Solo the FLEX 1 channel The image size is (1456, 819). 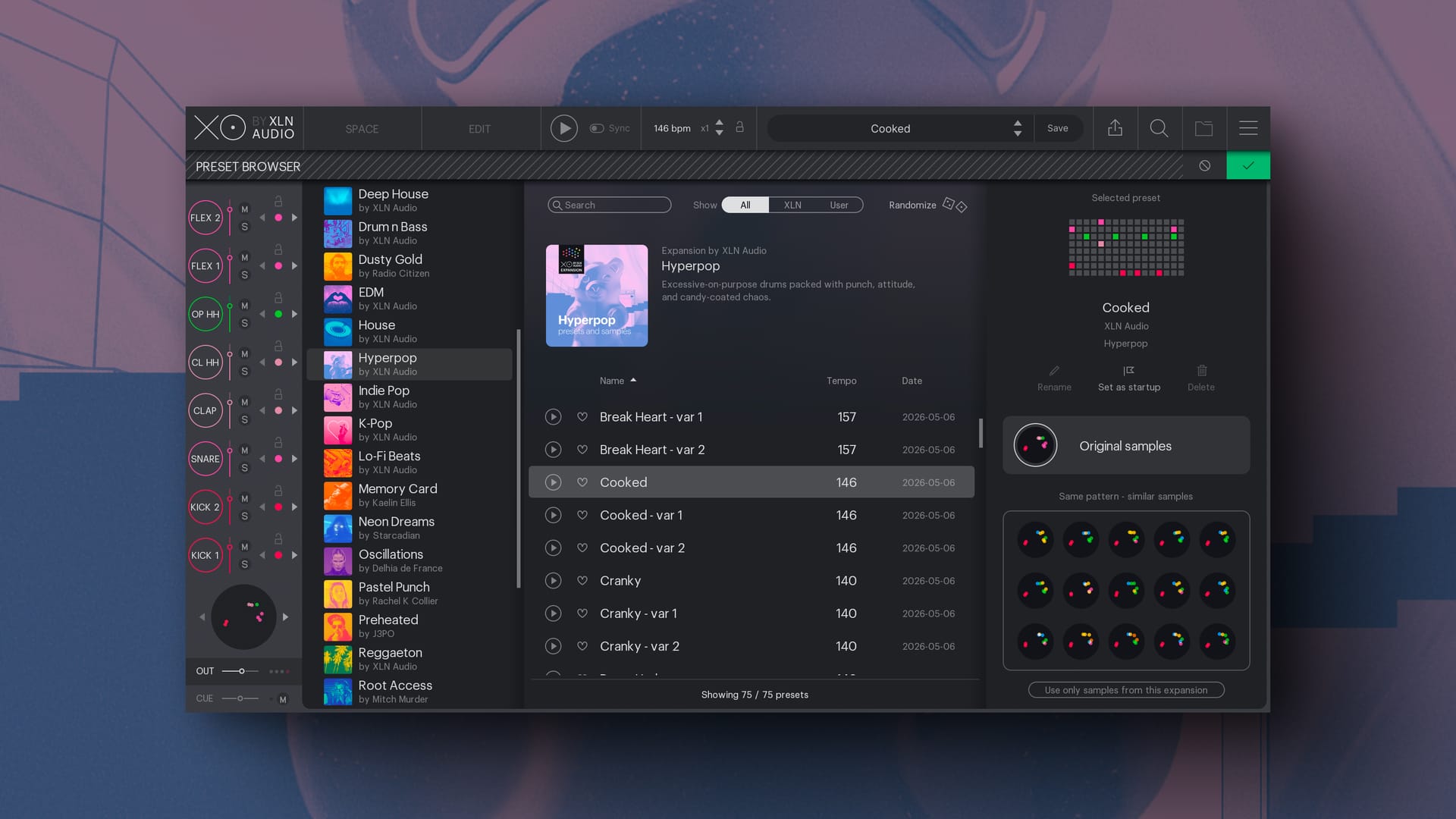coord(244,275)
